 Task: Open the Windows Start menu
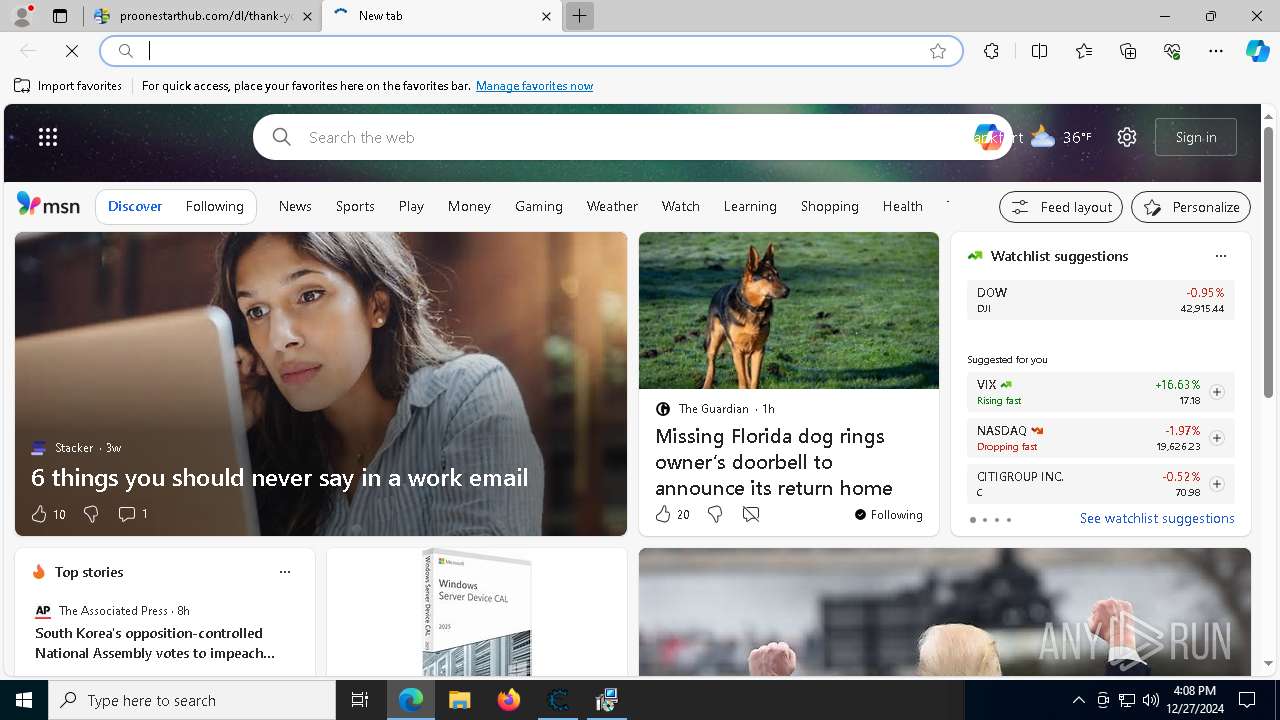point(24,700)
